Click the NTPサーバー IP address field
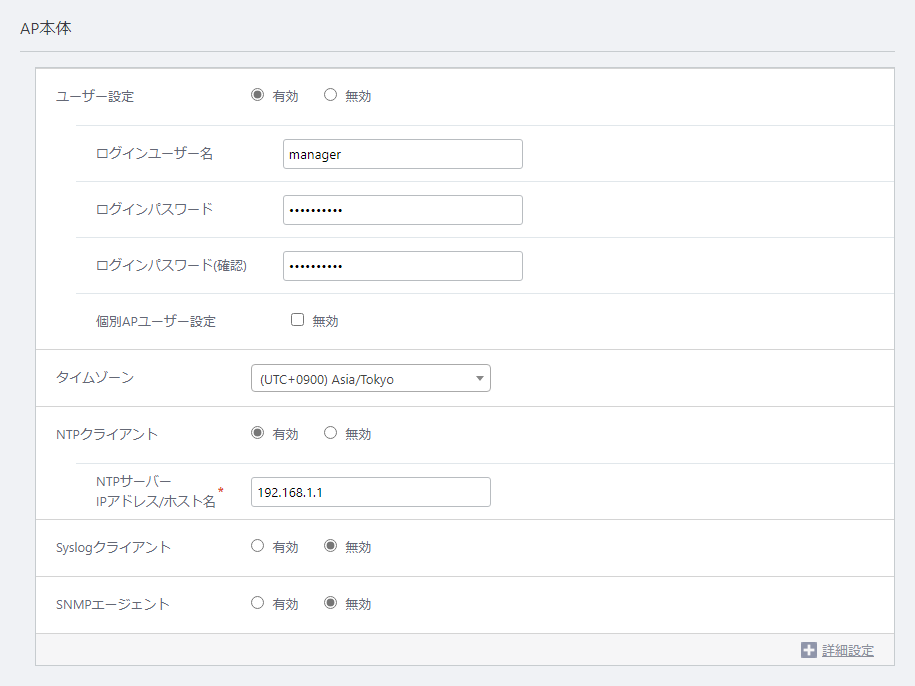 (x=371, y=492)
